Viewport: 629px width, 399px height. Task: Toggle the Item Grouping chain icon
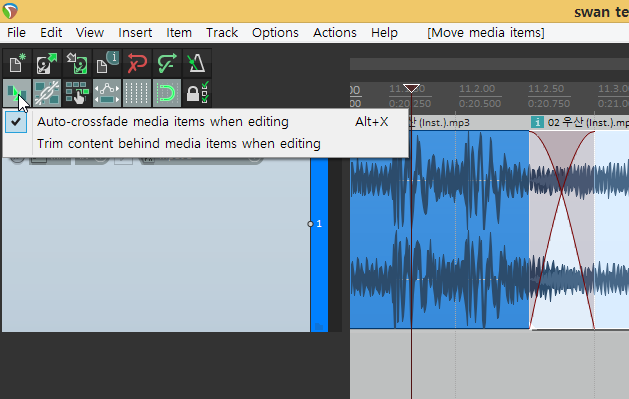47,93
